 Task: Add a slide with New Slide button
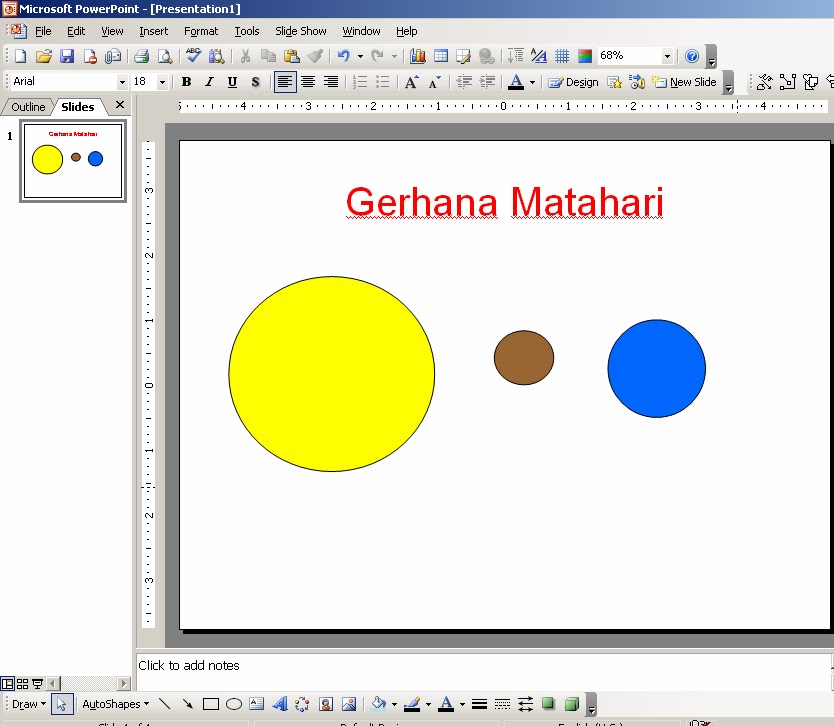[689, 81]
